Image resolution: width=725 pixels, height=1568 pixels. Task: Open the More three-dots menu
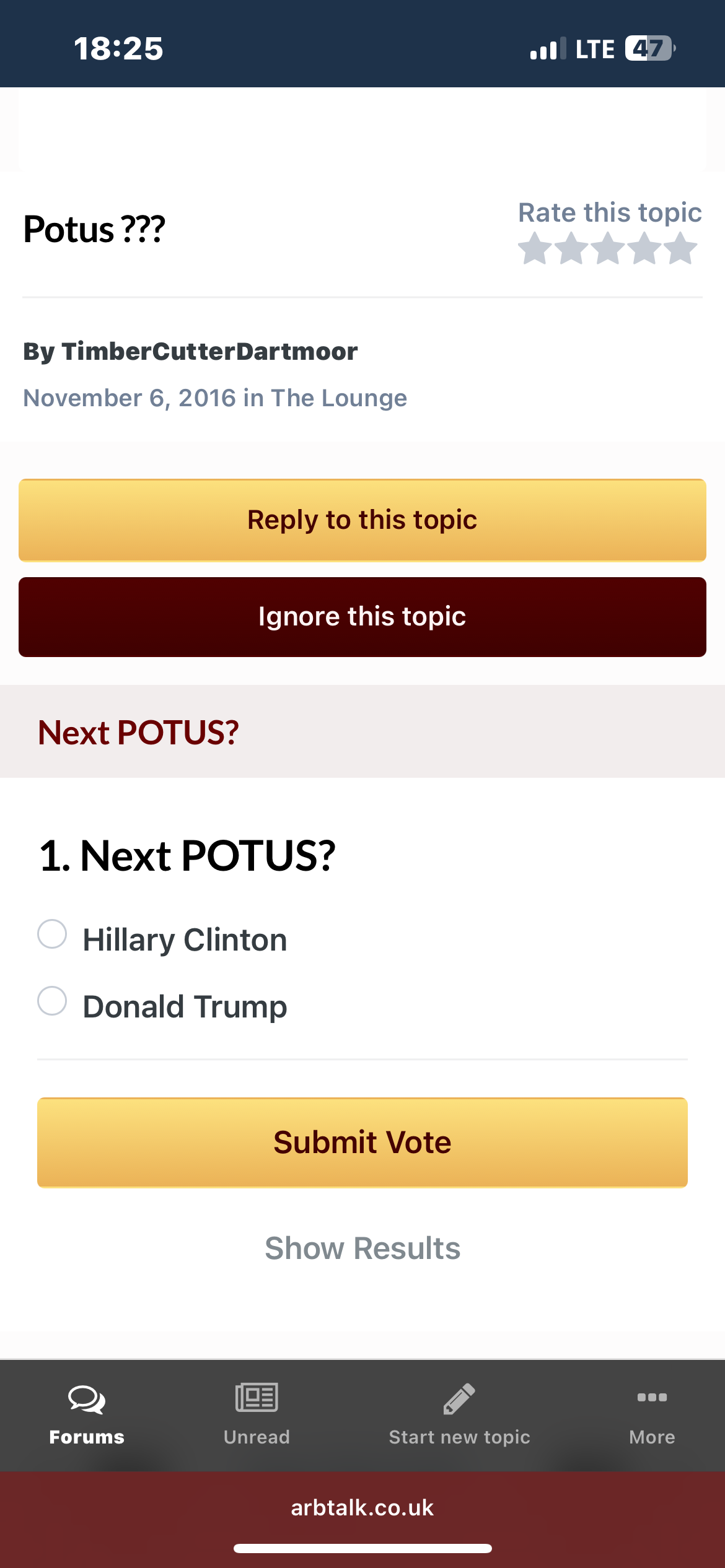point(652,1397)
